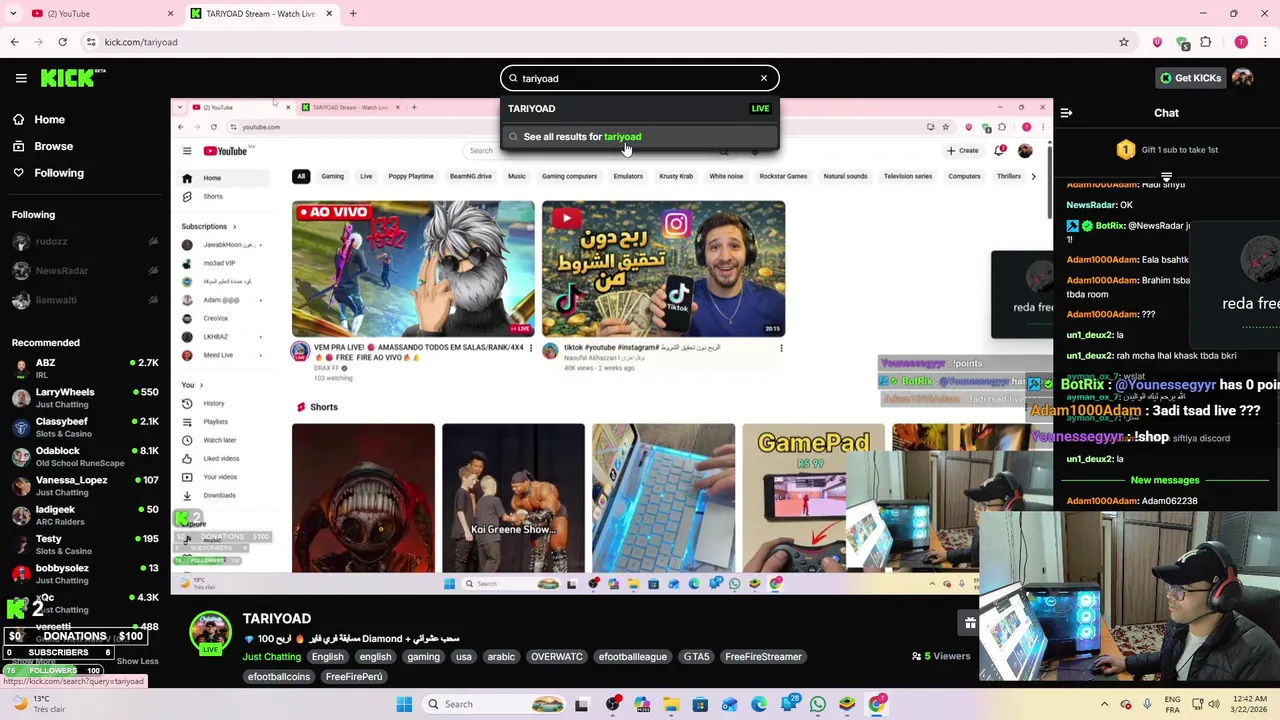Select the TARIYOAD live suggestion

(x=640, y=108)
